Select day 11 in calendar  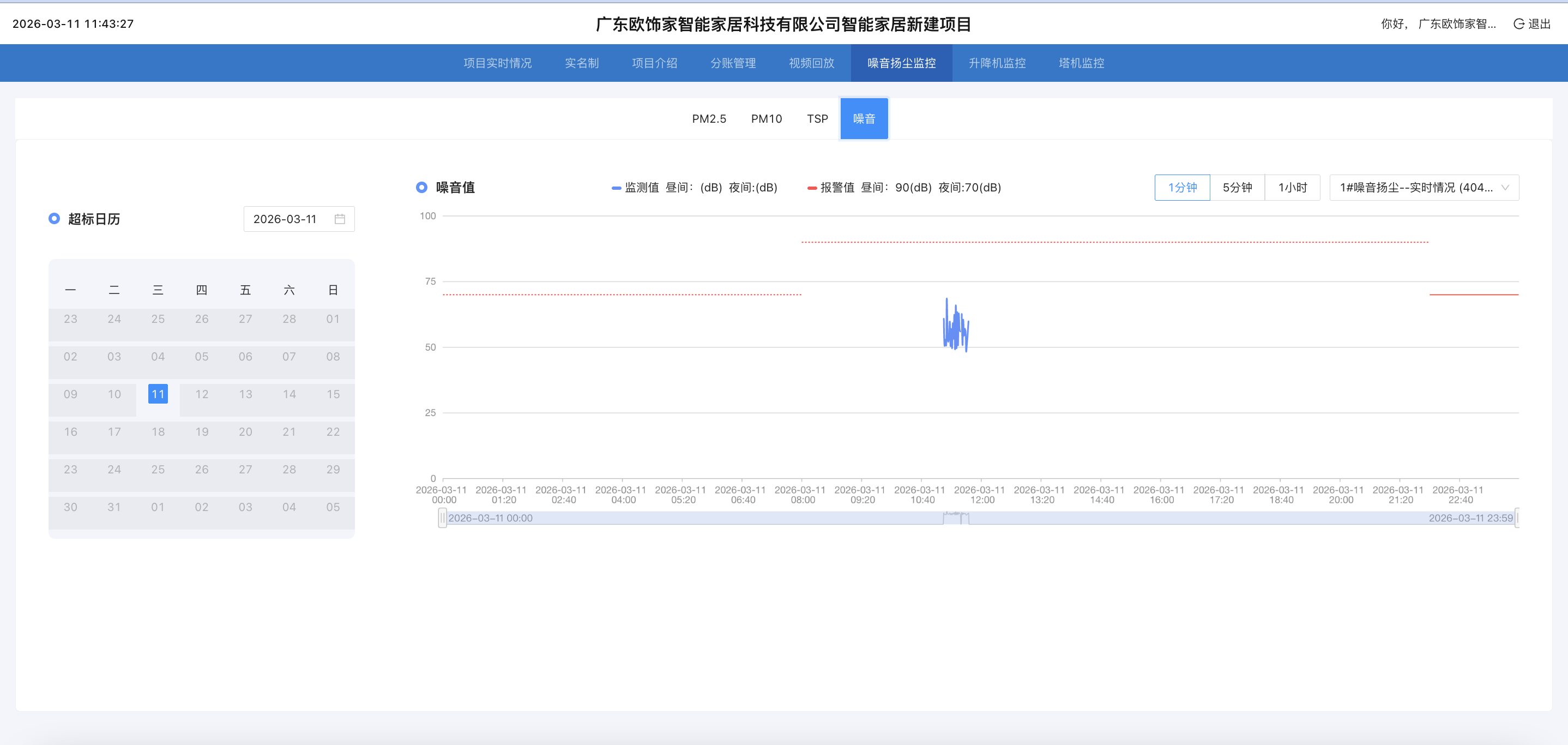pos(158,394)
